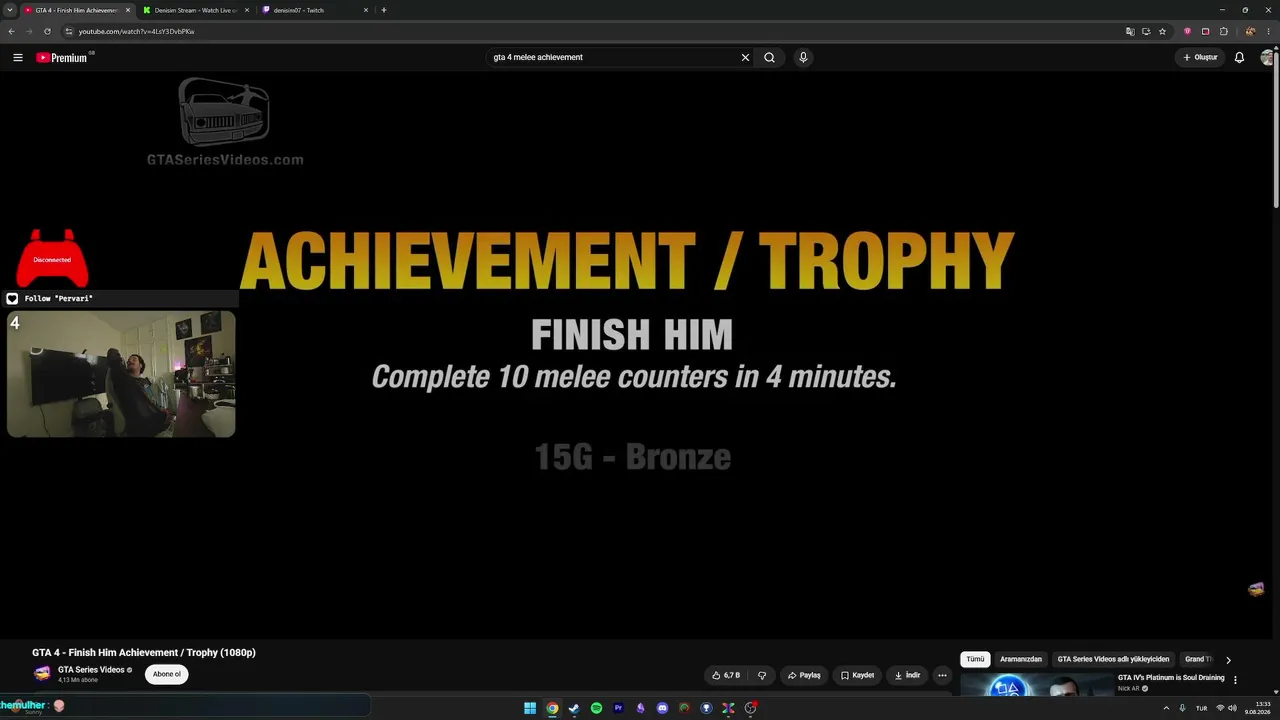
Task: Click the address bar URL
Action: (x=136, y=31)
